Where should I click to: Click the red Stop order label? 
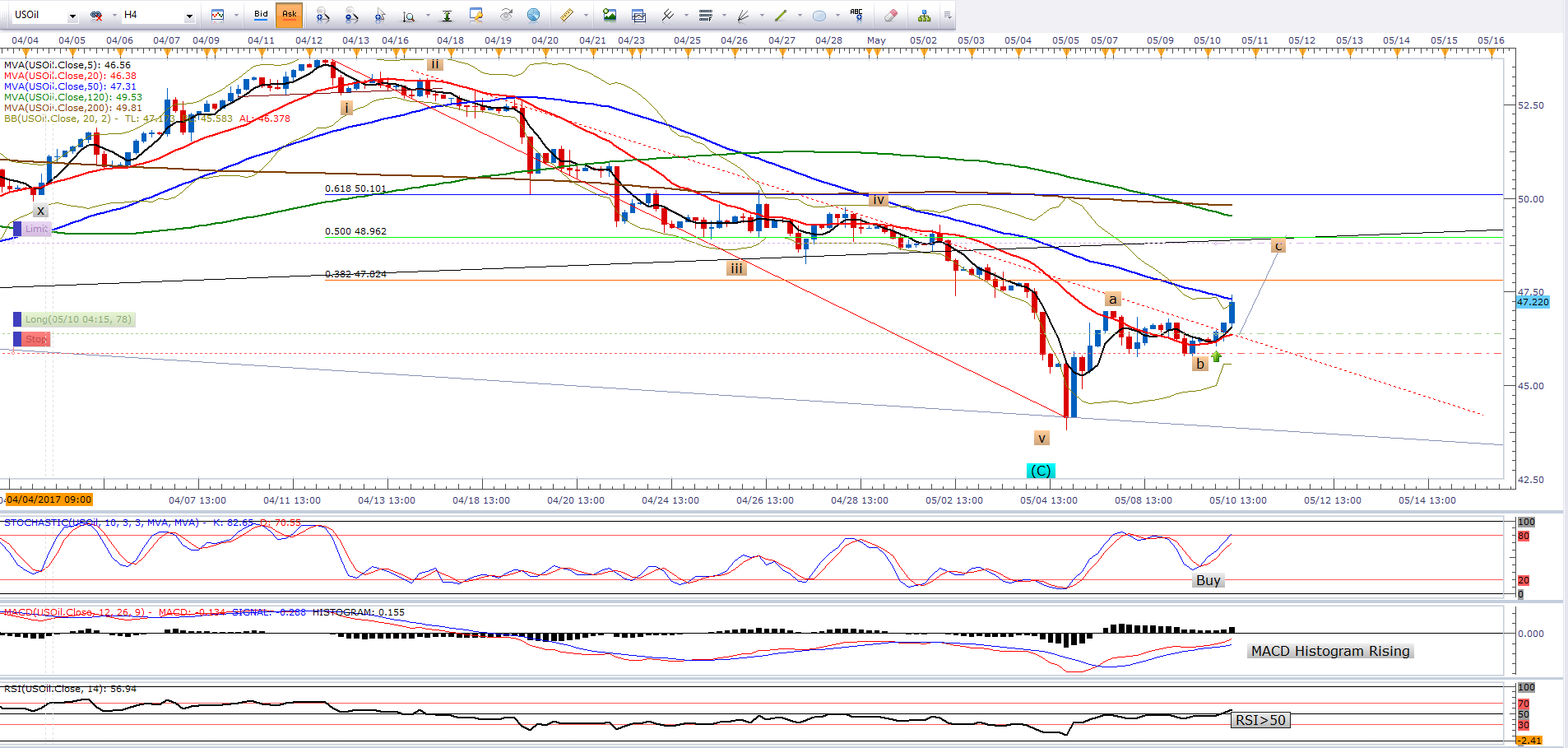tap(36, 339)
